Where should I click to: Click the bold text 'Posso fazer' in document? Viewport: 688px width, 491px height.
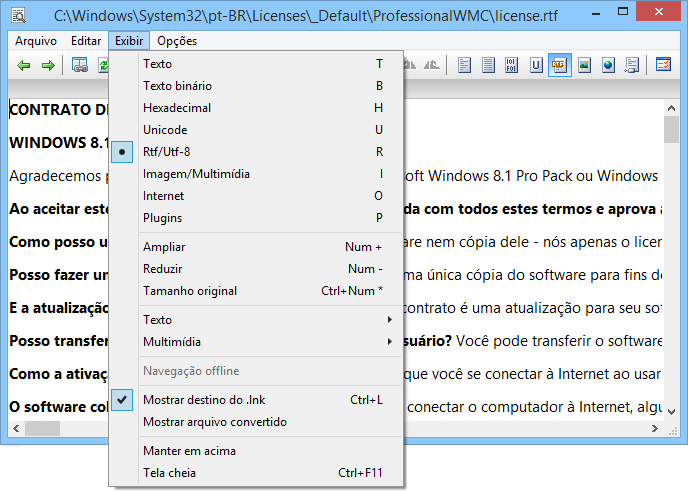click(x=50, y=275)
